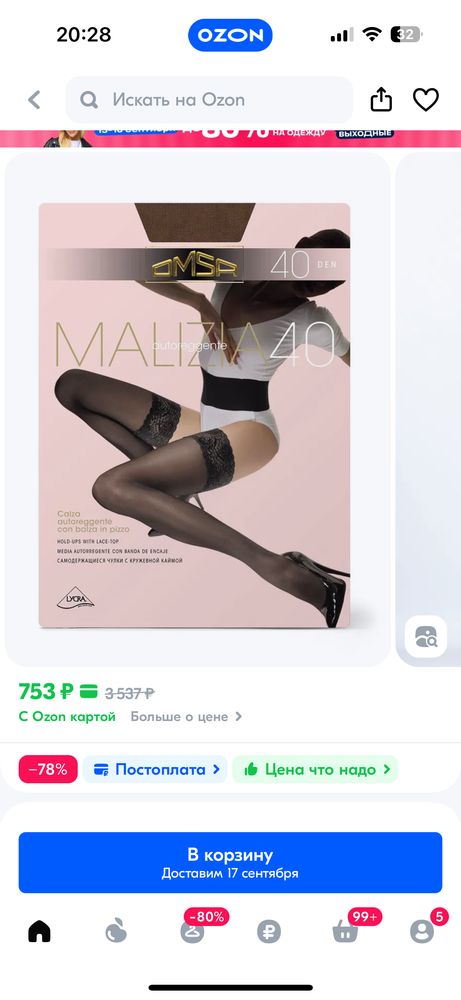The height and width of the screenshot is (1000, 461).
Task: Tap the −78% discount badge
Action: coord(48,769)
